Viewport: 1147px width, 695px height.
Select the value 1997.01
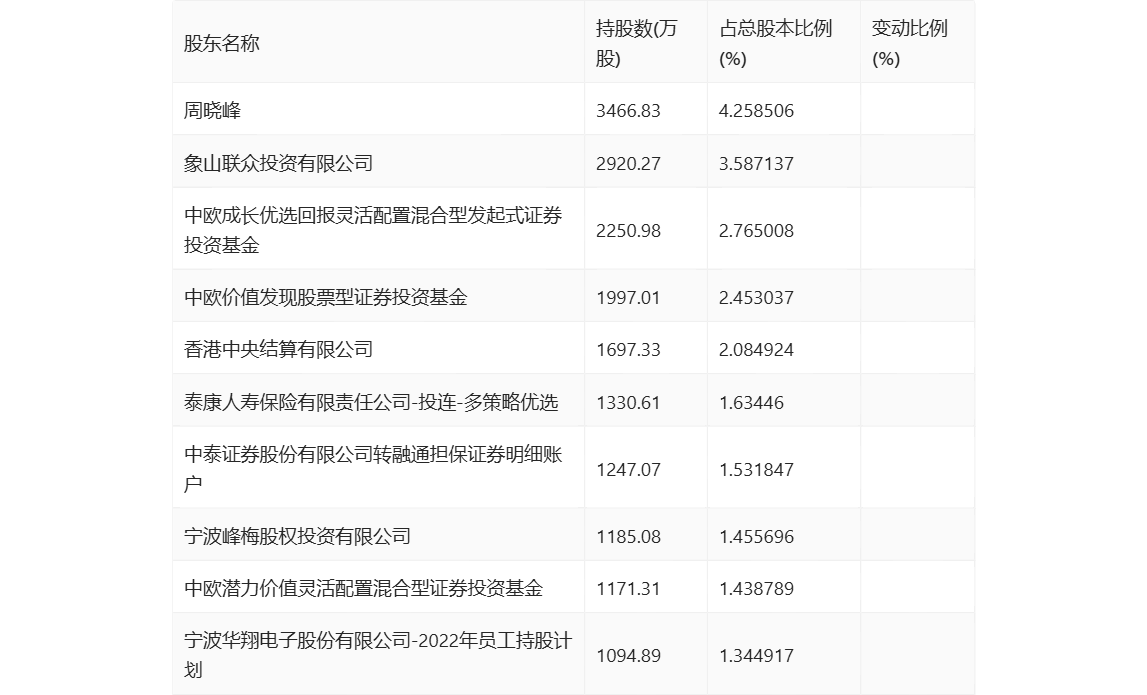[x=628, y=298]
